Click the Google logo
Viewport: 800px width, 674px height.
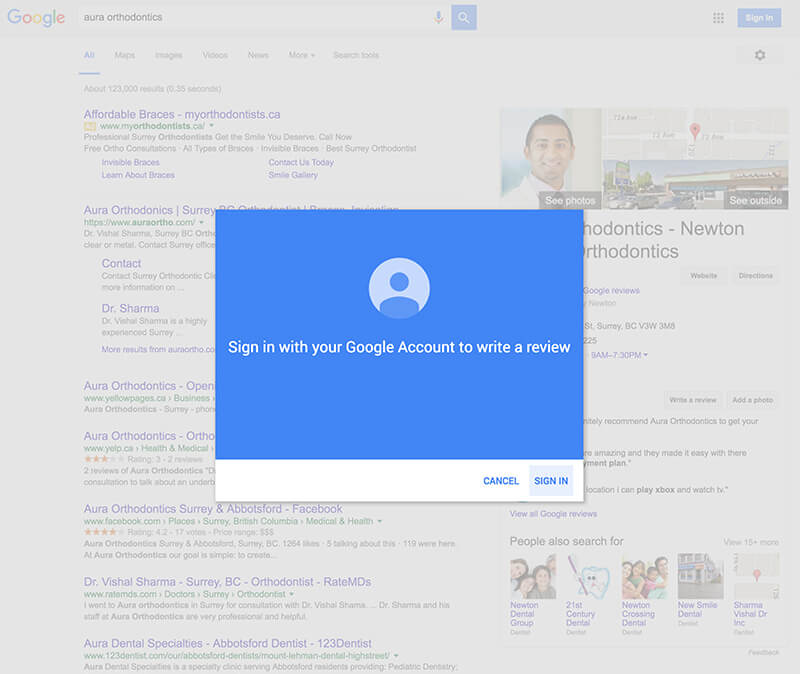point(36,18)
